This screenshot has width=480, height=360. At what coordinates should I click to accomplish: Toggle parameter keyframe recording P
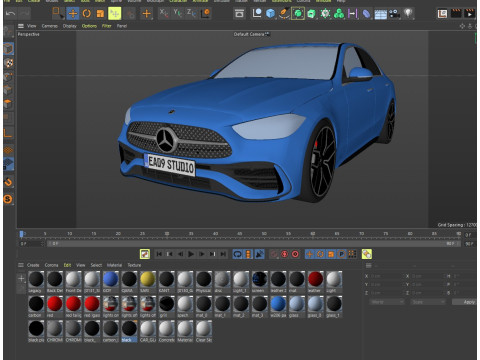tap(342, 254)
